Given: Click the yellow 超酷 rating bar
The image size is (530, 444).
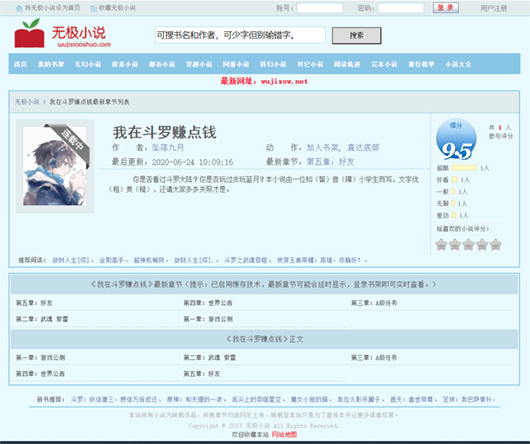Looking at the screenshot, I should pyautogui.click(x=464, y=168).
